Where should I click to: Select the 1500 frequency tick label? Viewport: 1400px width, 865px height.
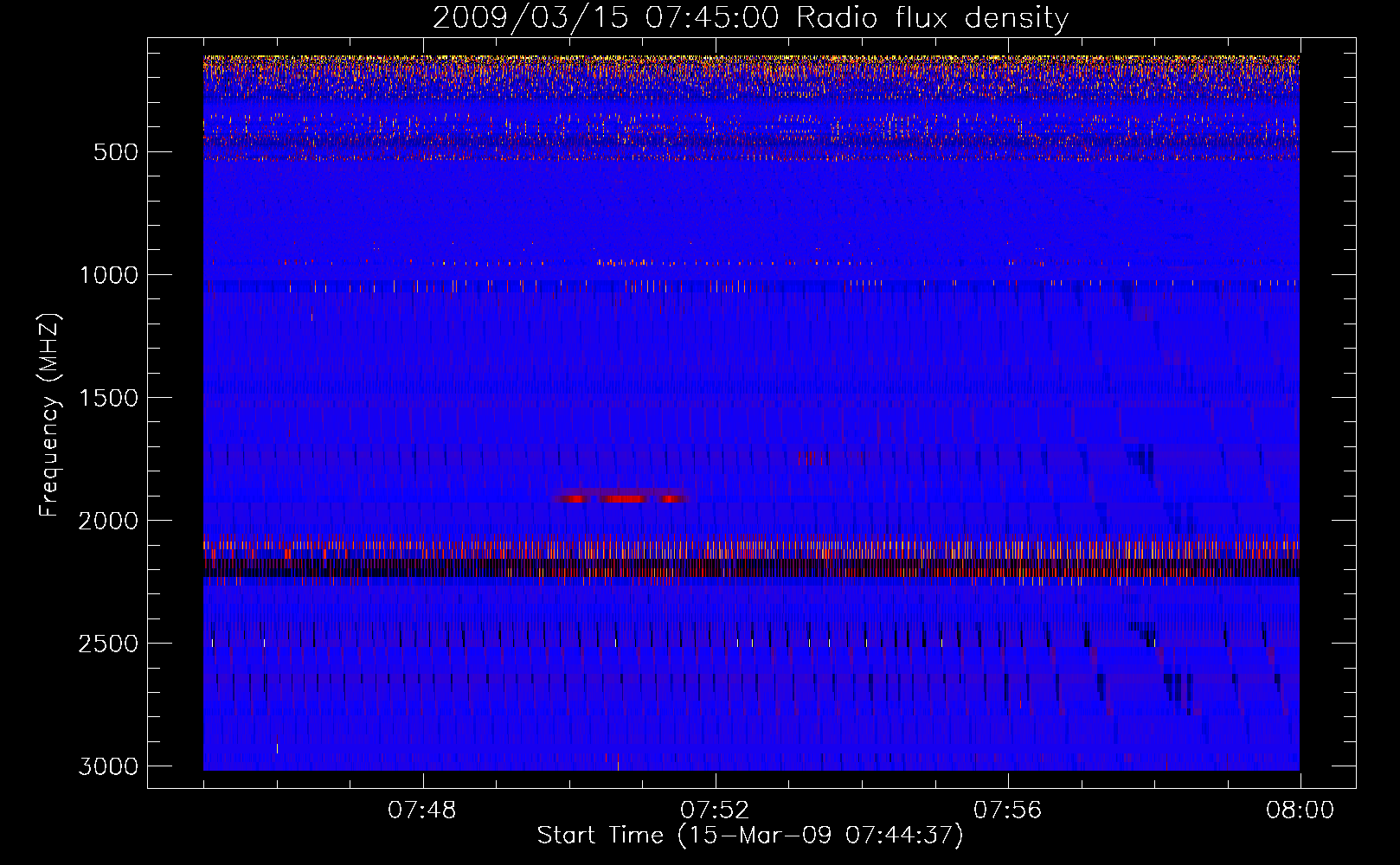click(x=108, y=398)
